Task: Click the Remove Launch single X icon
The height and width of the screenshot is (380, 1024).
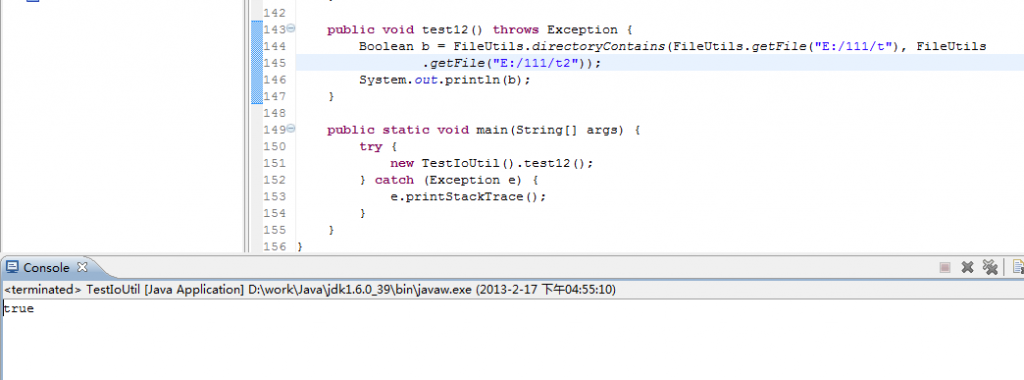Action: point(967,267)
